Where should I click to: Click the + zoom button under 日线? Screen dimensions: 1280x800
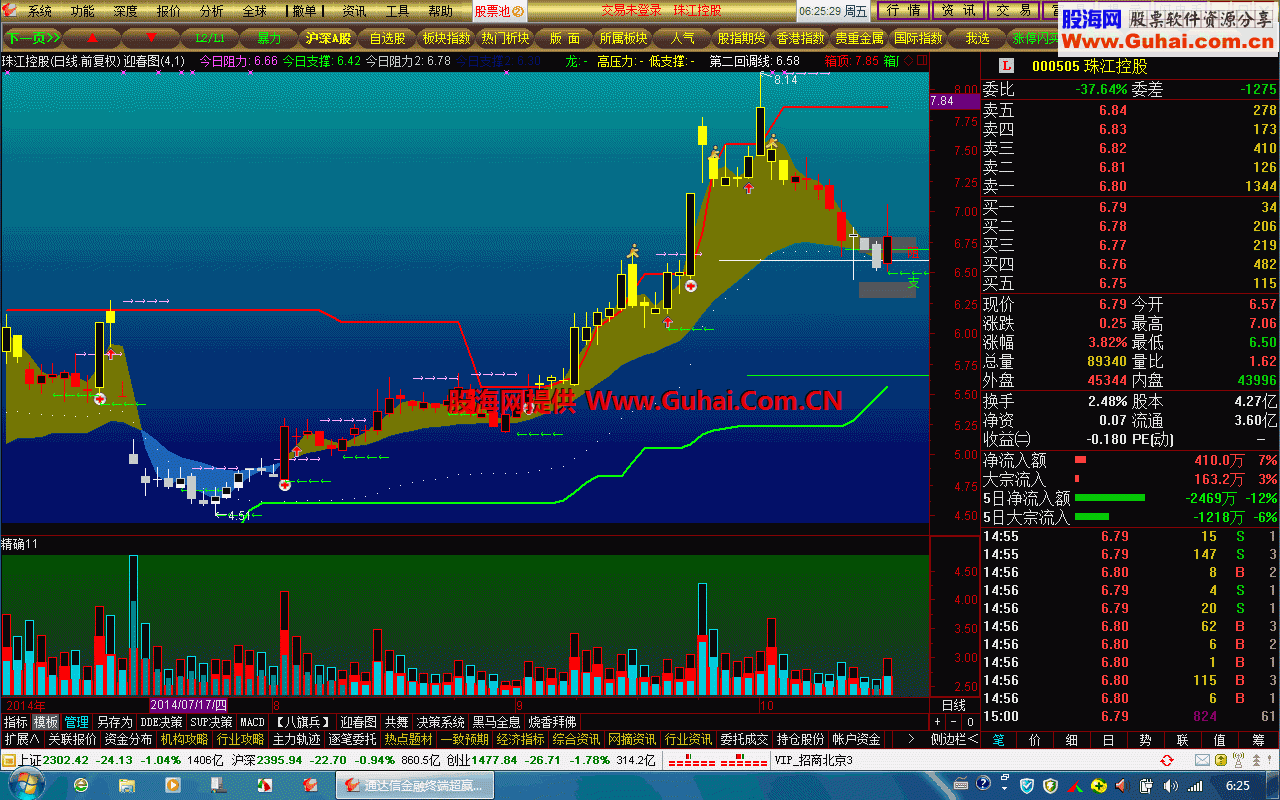(x=938, y=721)
